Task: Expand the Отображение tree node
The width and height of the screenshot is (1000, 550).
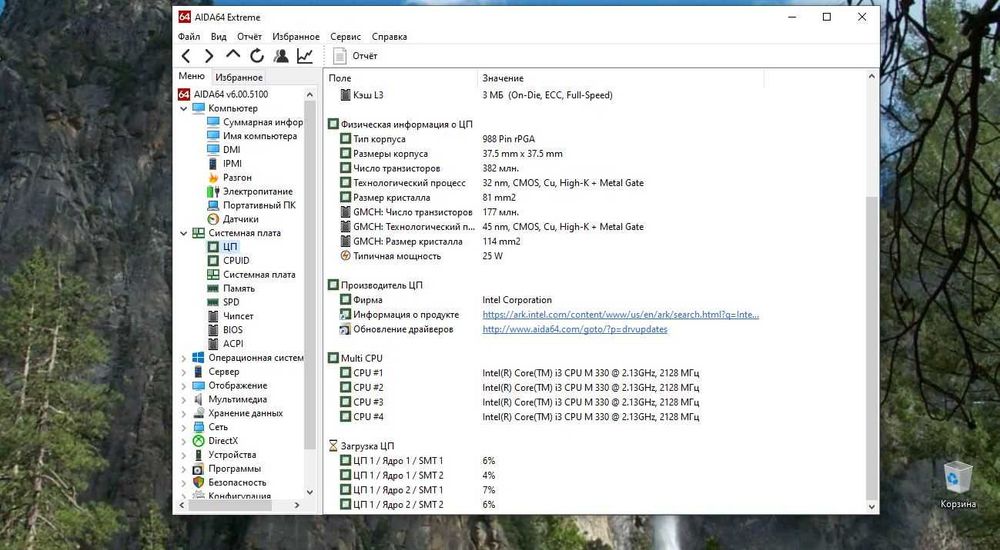Action: tap(184, 386)
